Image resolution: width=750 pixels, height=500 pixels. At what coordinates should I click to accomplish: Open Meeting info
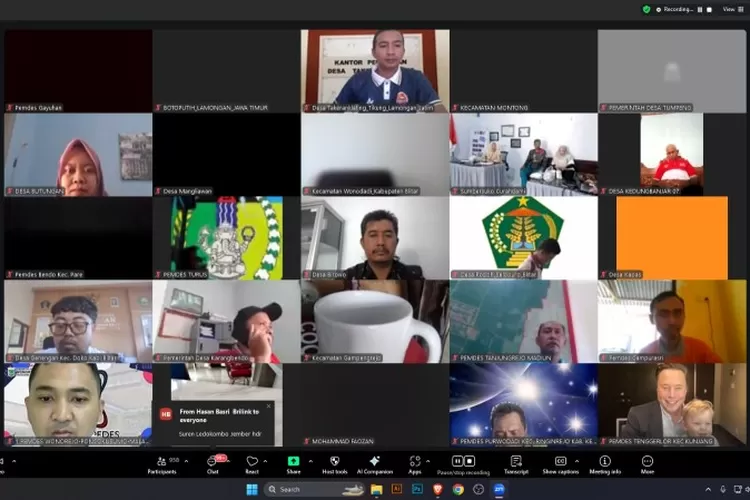pyautogui.click(x=605, y=465)
